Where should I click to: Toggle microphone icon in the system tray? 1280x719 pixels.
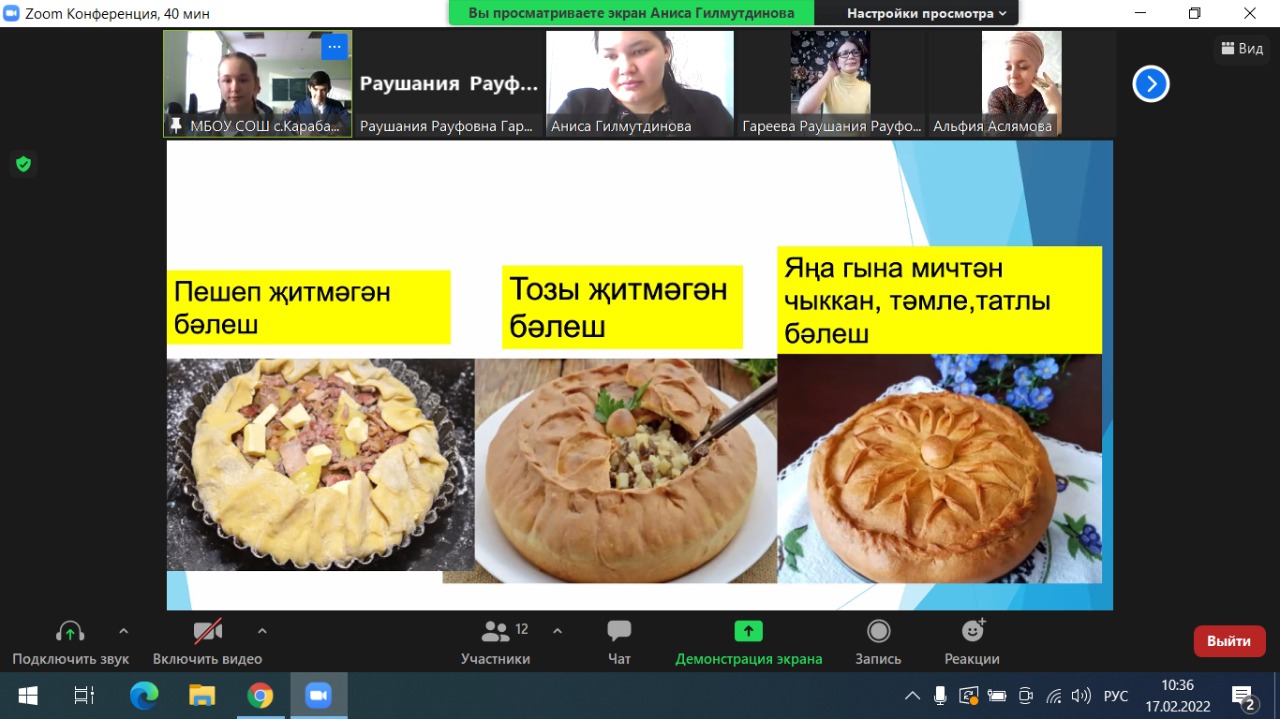[940, 696]
